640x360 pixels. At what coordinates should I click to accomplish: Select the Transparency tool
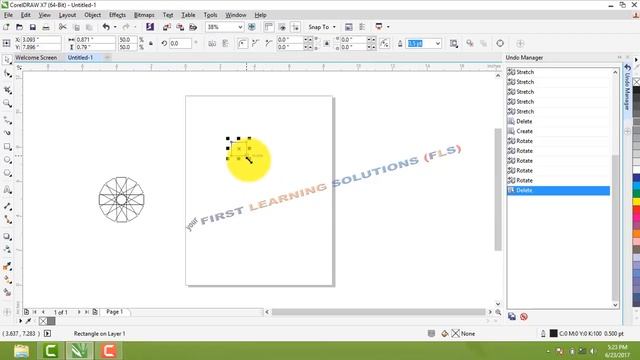click(7, 250)
